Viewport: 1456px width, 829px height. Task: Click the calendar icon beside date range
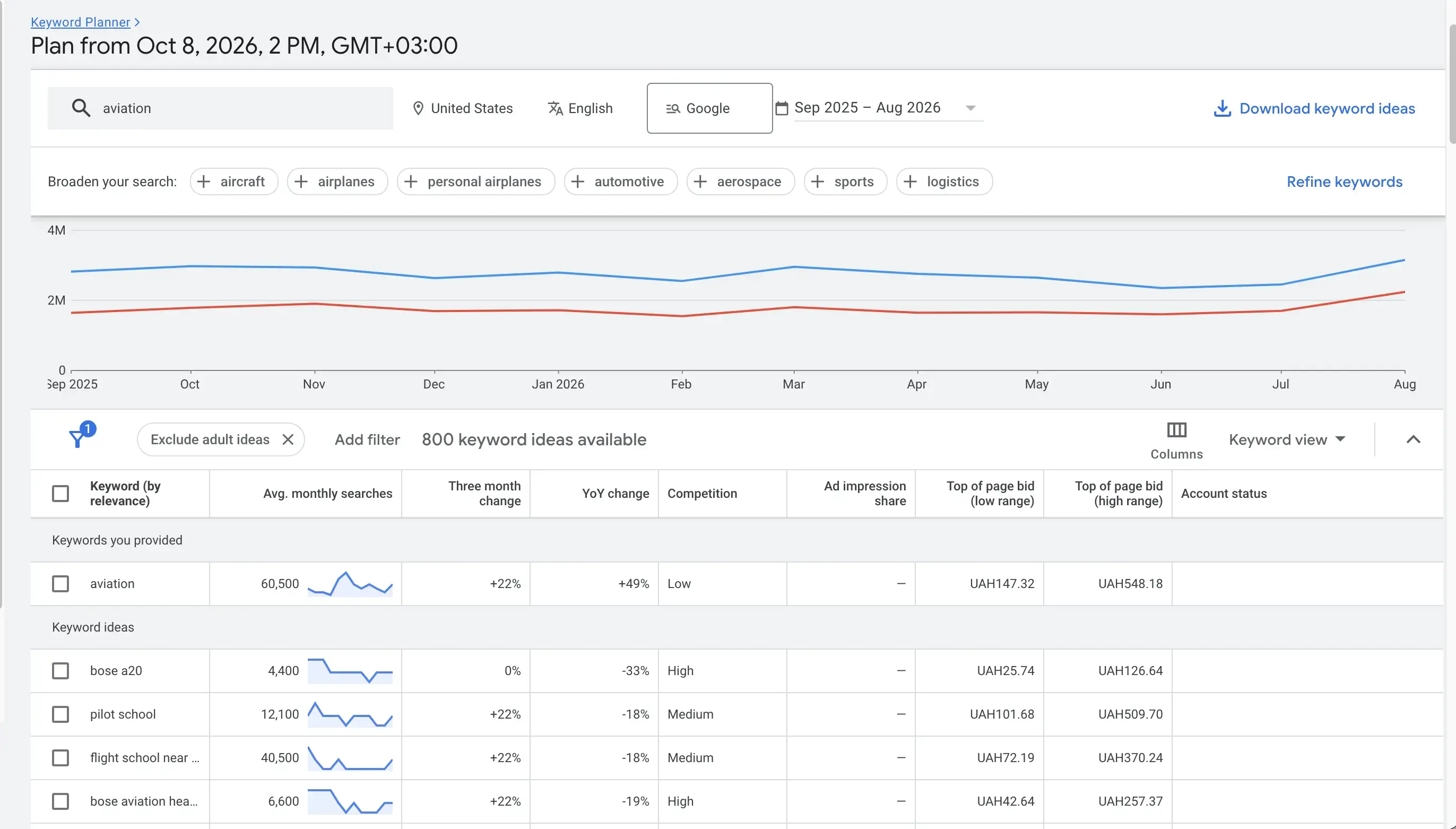point(782,108)
